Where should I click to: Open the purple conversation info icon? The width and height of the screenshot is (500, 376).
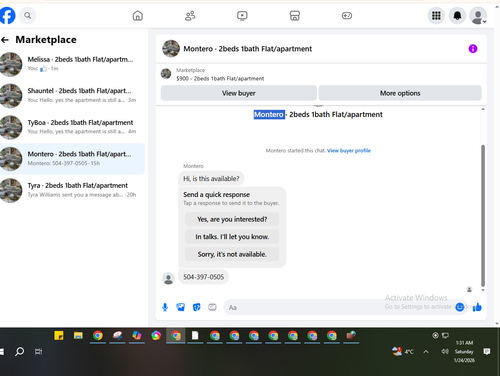(473, 49)
